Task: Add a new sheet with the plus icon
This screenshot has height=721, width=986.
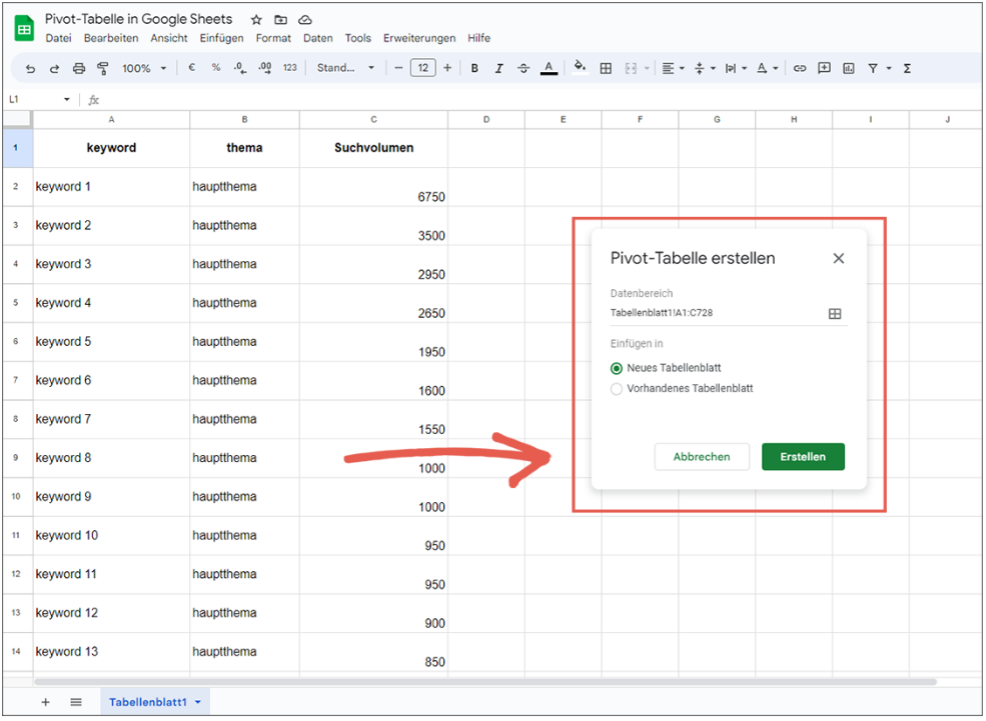Action: tap(45, 702)
